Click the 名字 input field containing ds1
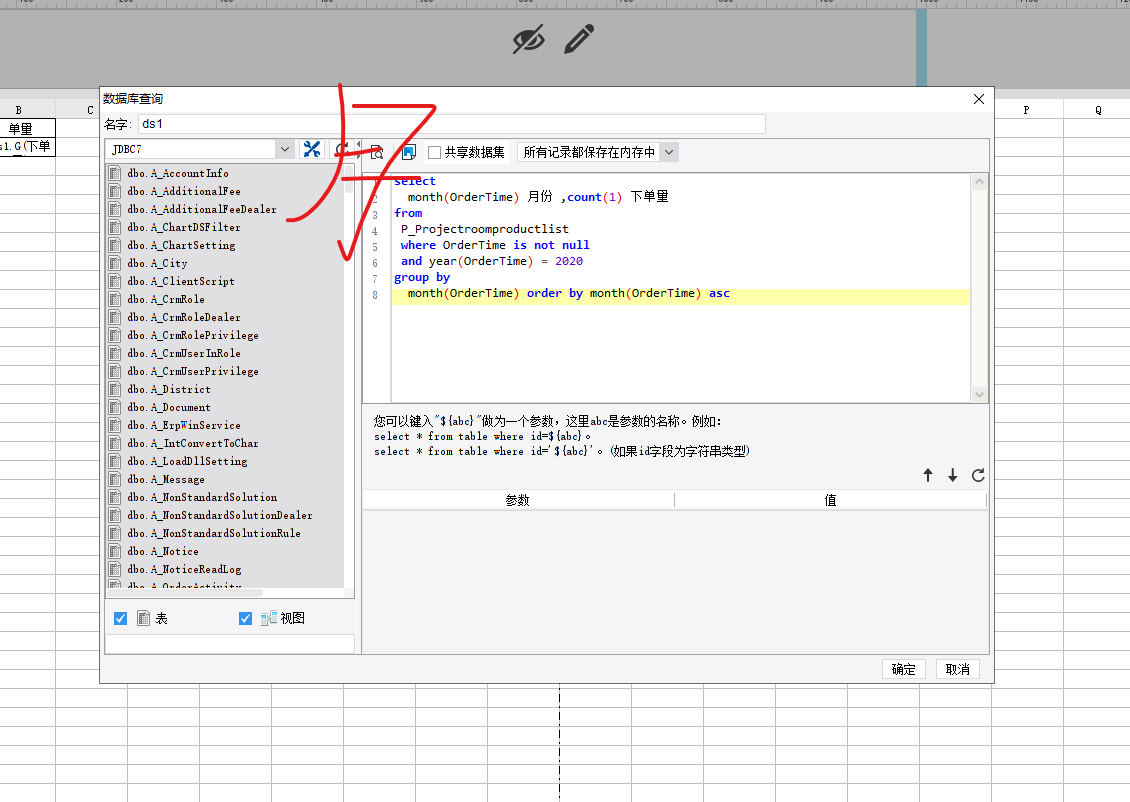Image resolution: width=1130 pixels, height=802 pixels. click(451, 124)
